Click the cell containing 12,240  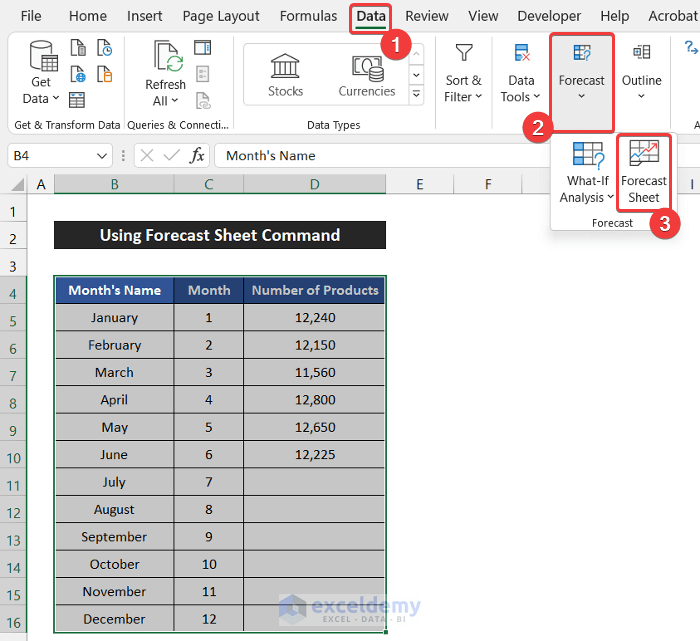click(x=314, y=318)
